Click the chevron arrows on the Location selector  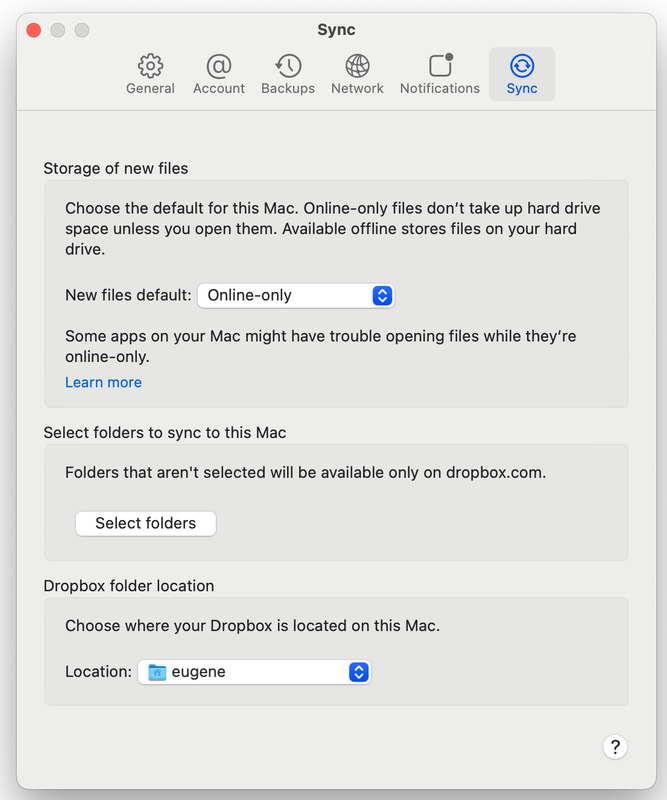coord(358,672)
